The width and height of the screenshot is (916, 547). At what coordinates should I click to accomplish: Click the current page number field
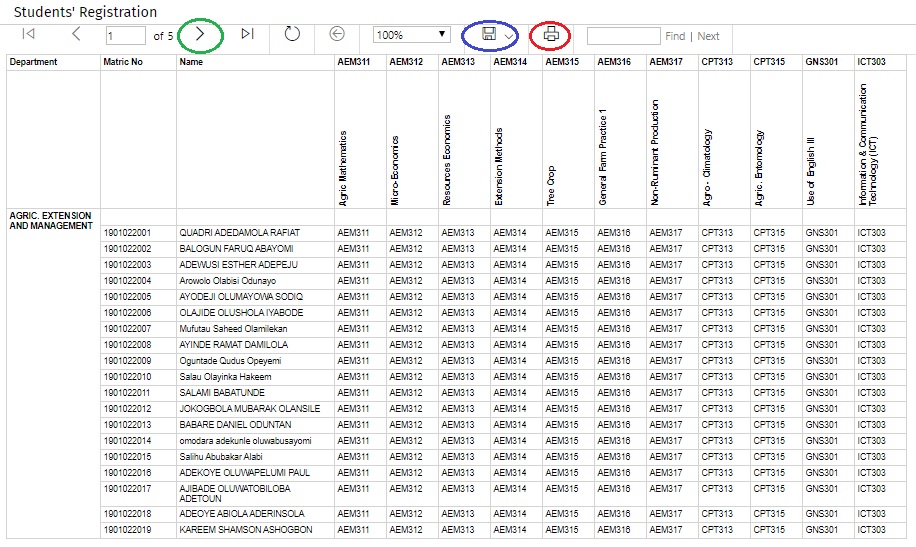126,36
